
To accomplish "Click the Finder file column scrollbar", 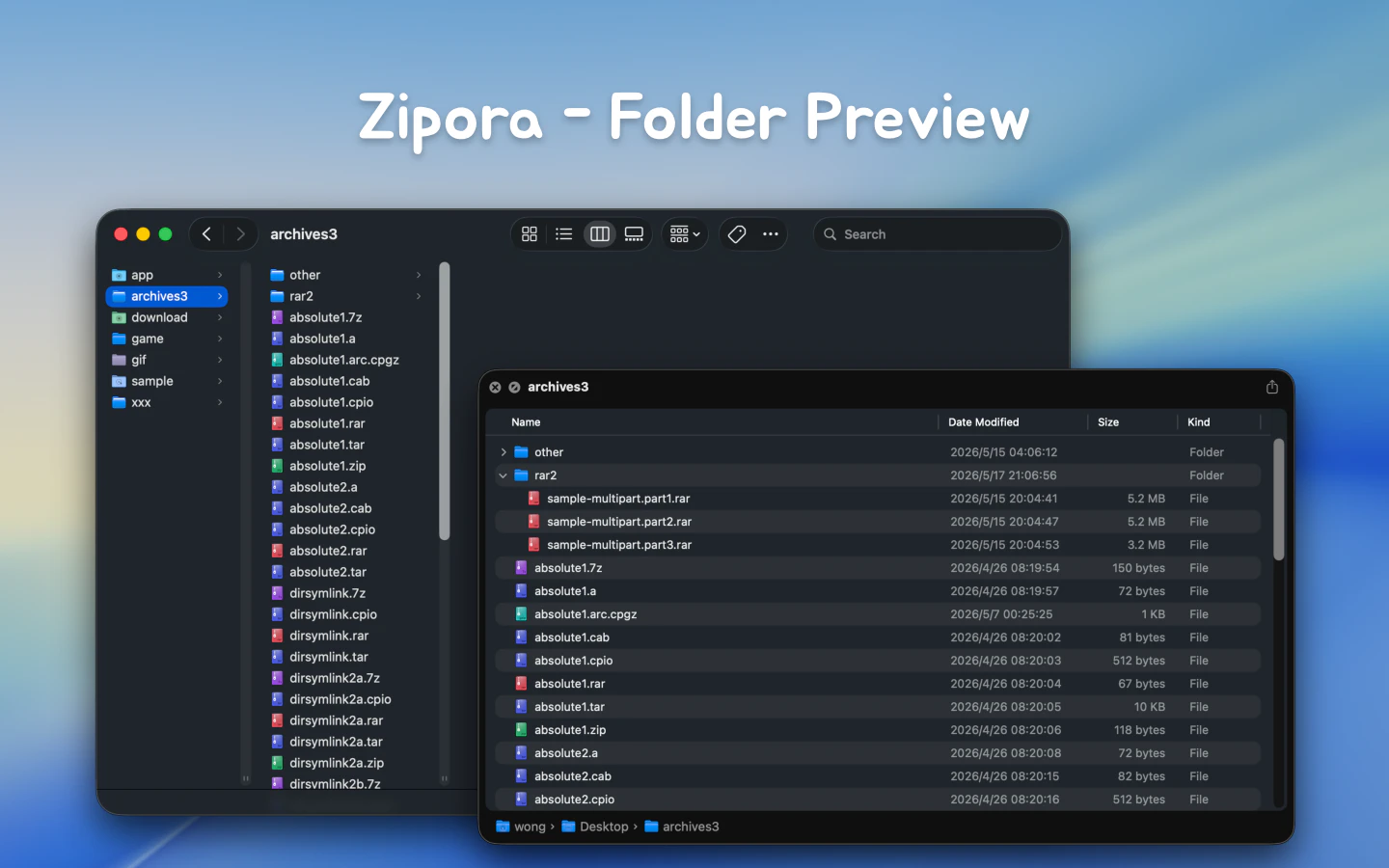I will 445,401.
